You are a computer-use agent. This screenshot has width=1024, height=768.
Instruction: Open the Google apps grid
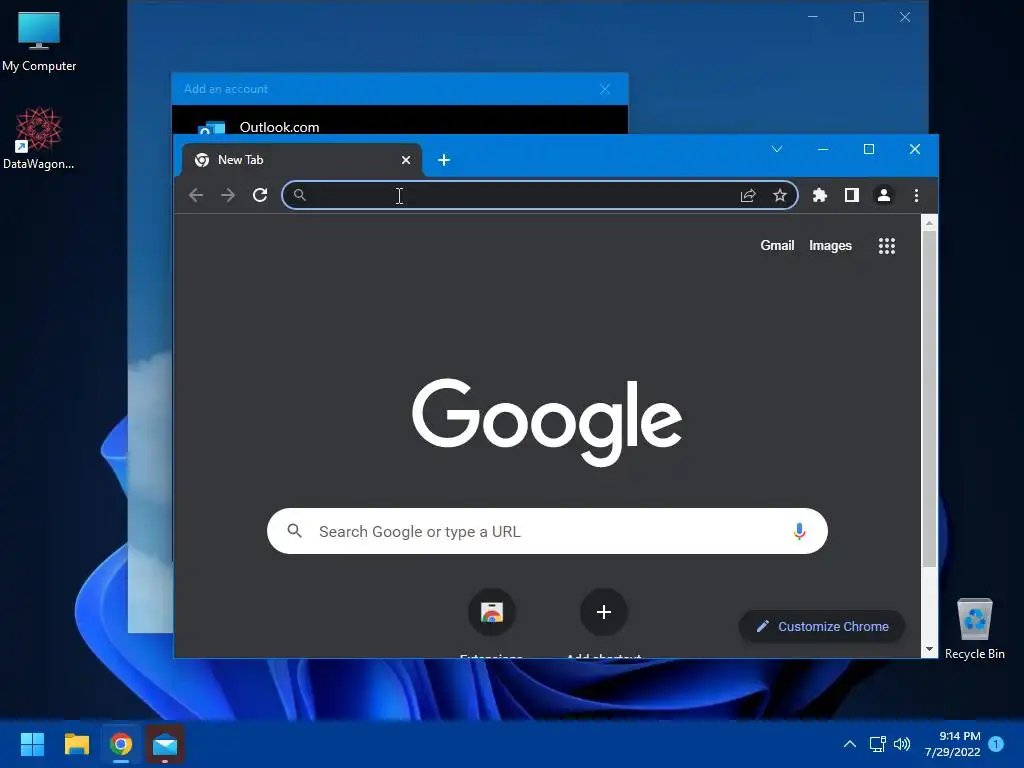coord(886,246)
